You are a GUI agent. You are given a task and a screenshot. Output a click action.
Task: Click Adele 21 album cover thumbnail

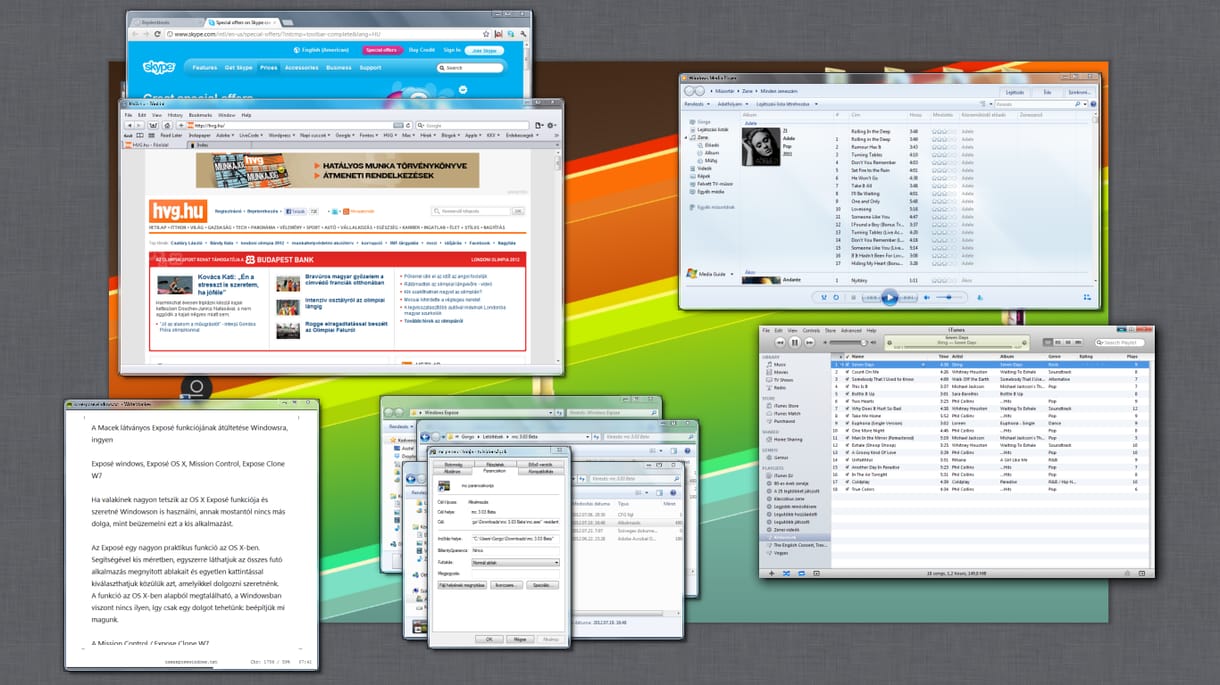coord(759,146)
